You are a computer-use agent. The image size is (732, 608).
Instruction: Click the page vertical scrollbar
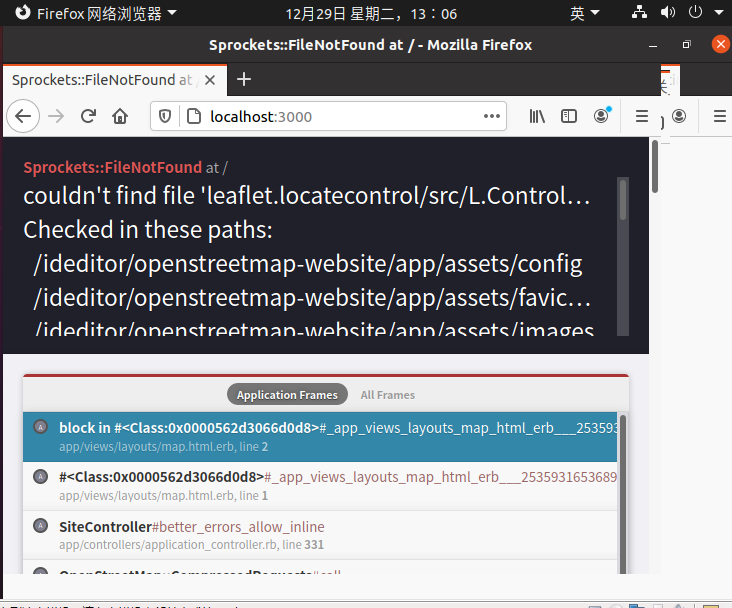click(x=655, y=166)
